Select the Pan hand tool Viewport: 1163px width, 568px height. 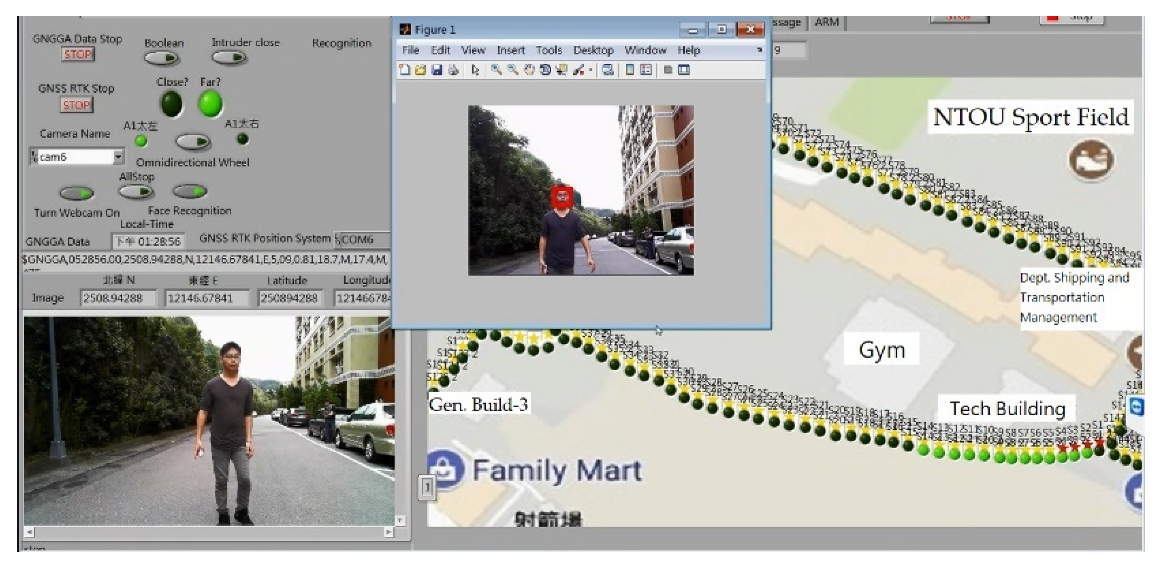coord(529,70)
